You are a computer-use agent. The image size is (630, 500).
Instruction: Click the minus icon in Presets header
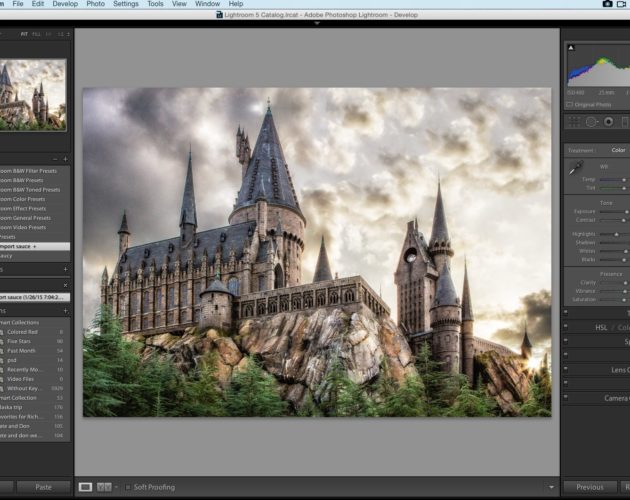coord(55,160)
